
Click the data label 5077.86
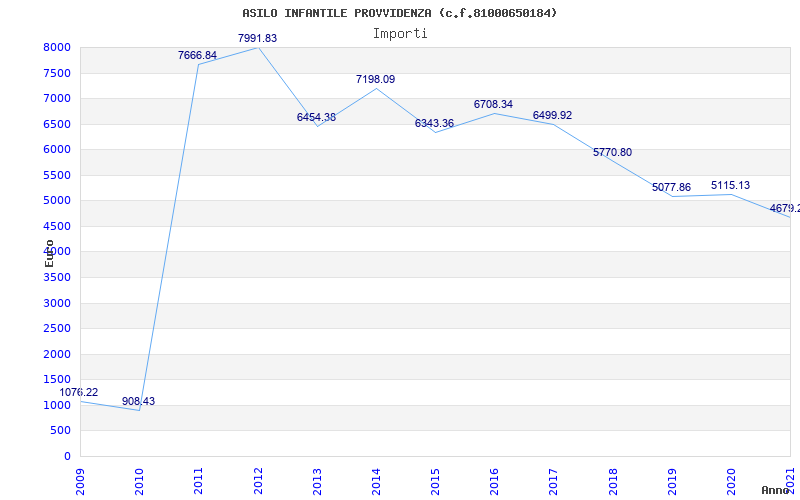671,188
